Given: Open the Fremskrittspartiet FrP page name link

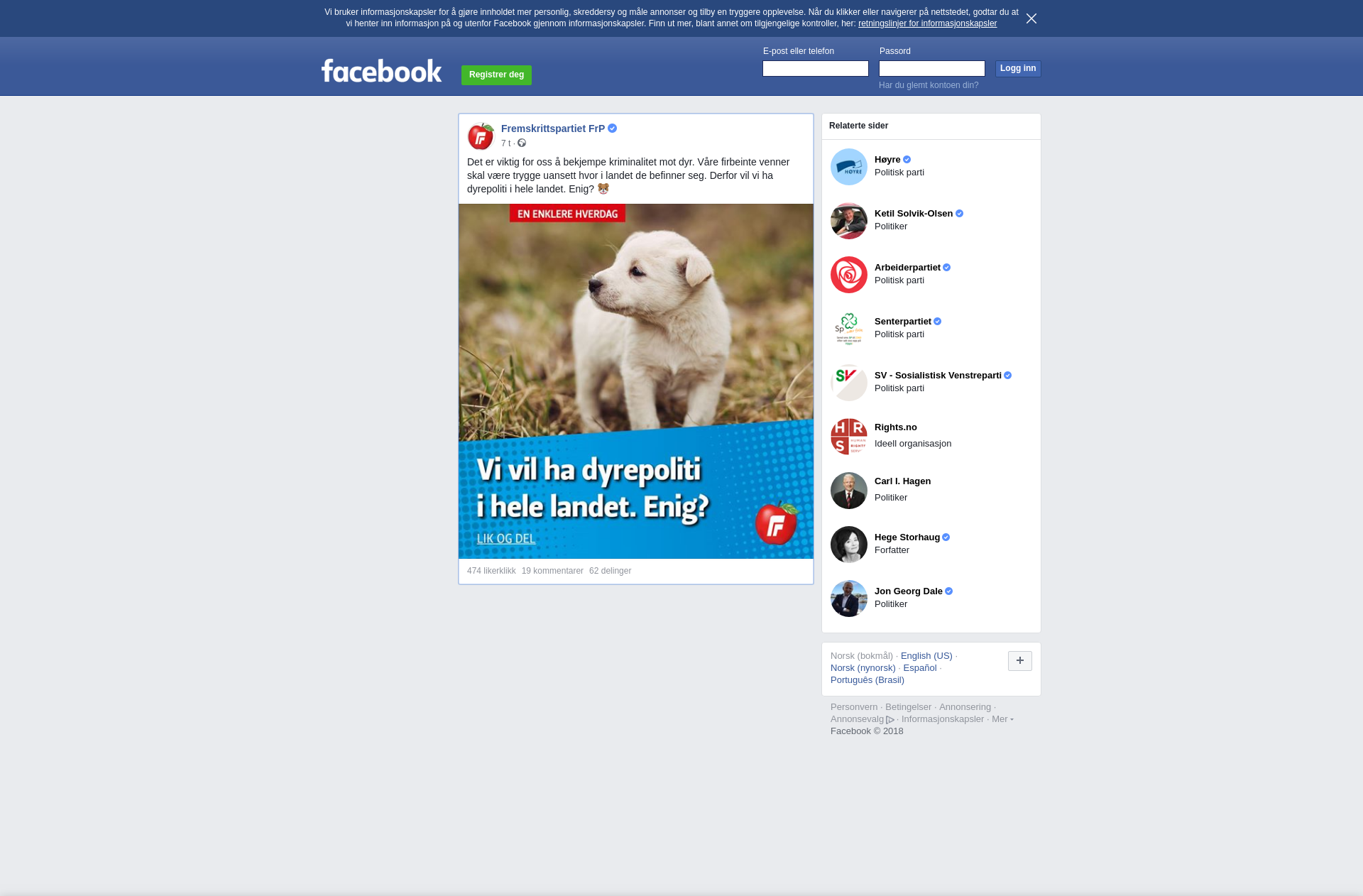Looking at the screenshot, I should click(553, 129).
